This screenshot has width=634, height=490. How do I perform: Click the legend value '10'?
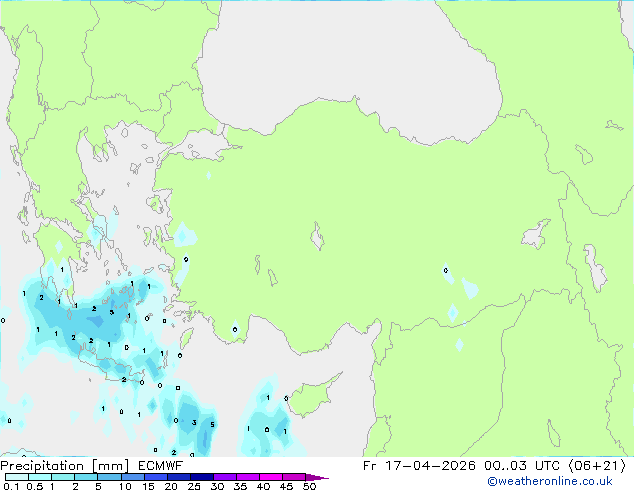click(125, 486)
